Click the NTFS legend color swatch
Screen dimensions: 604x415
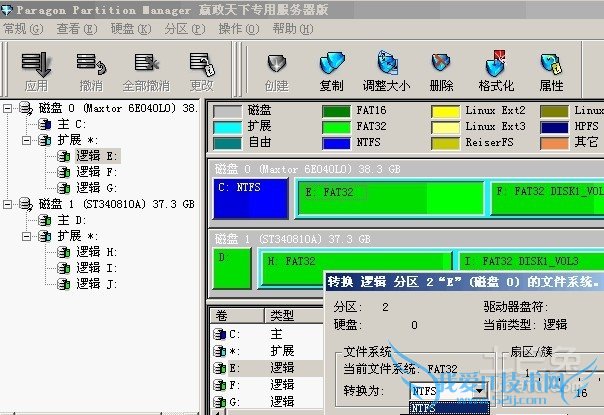click(336, 143)
